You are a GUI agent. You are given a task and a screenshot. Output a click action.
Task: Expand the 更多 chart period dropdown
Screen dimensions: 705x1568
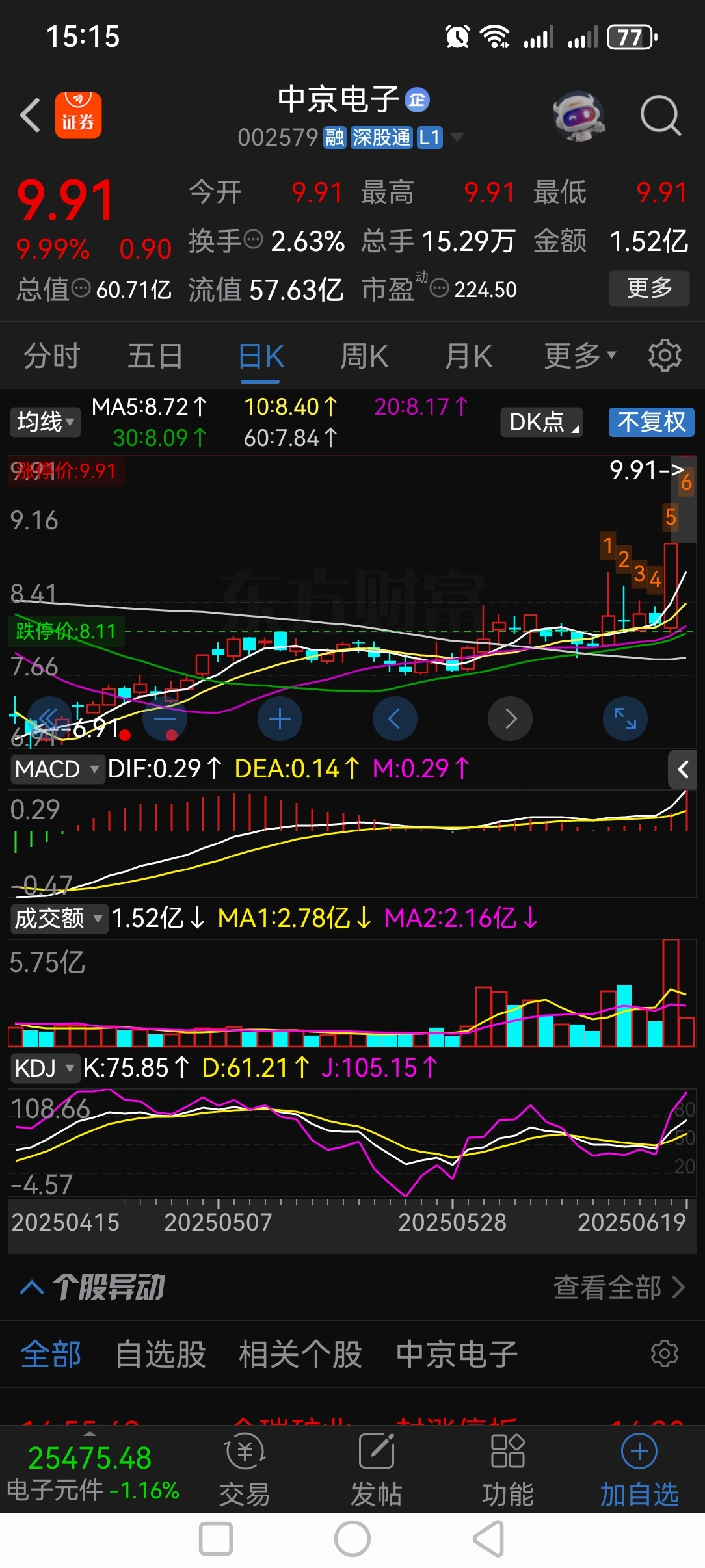coord(579,356)
